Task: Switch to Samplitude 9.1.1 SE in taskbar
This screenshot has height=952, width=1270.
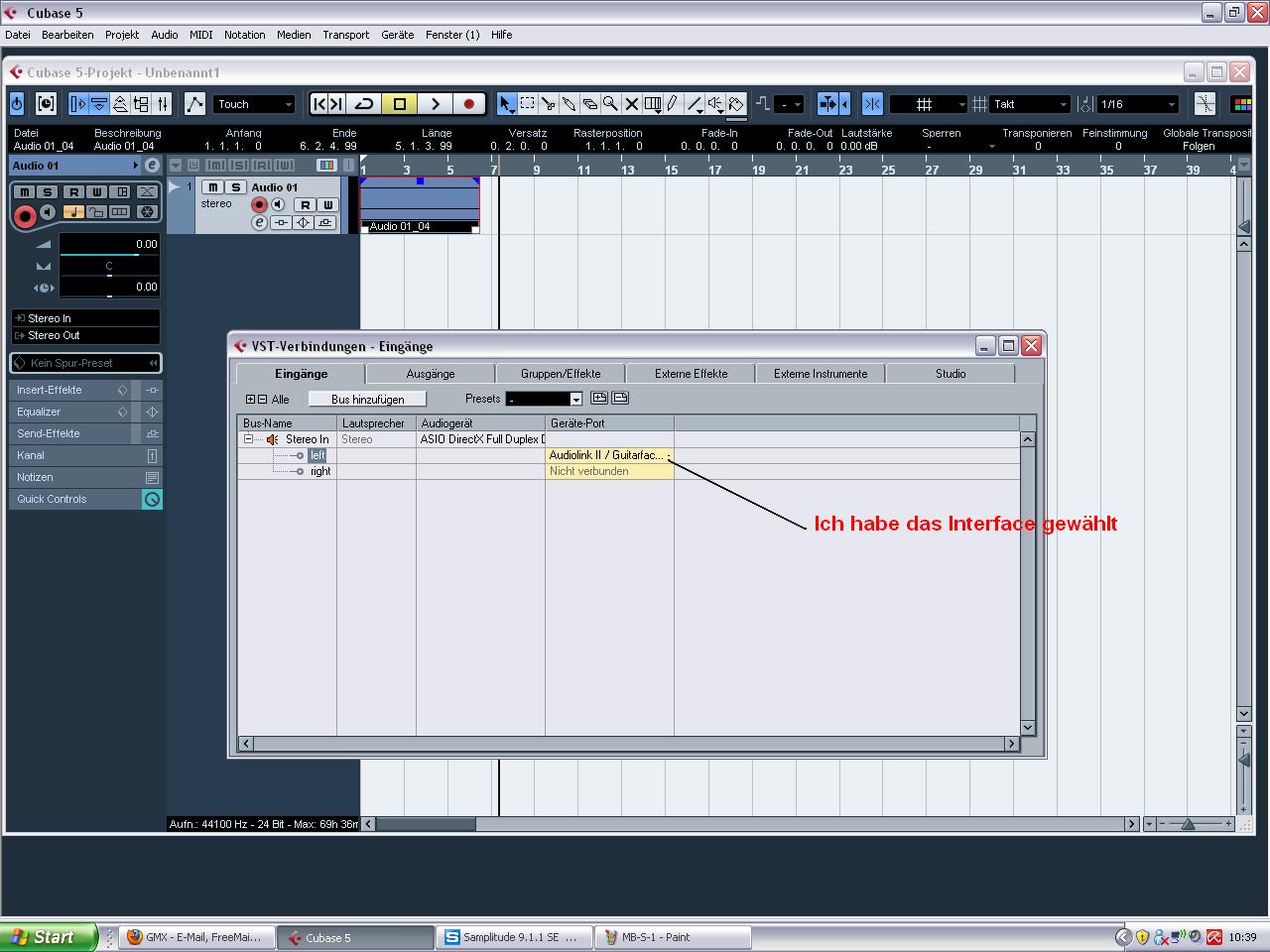Action: click(x=515, y=937)
